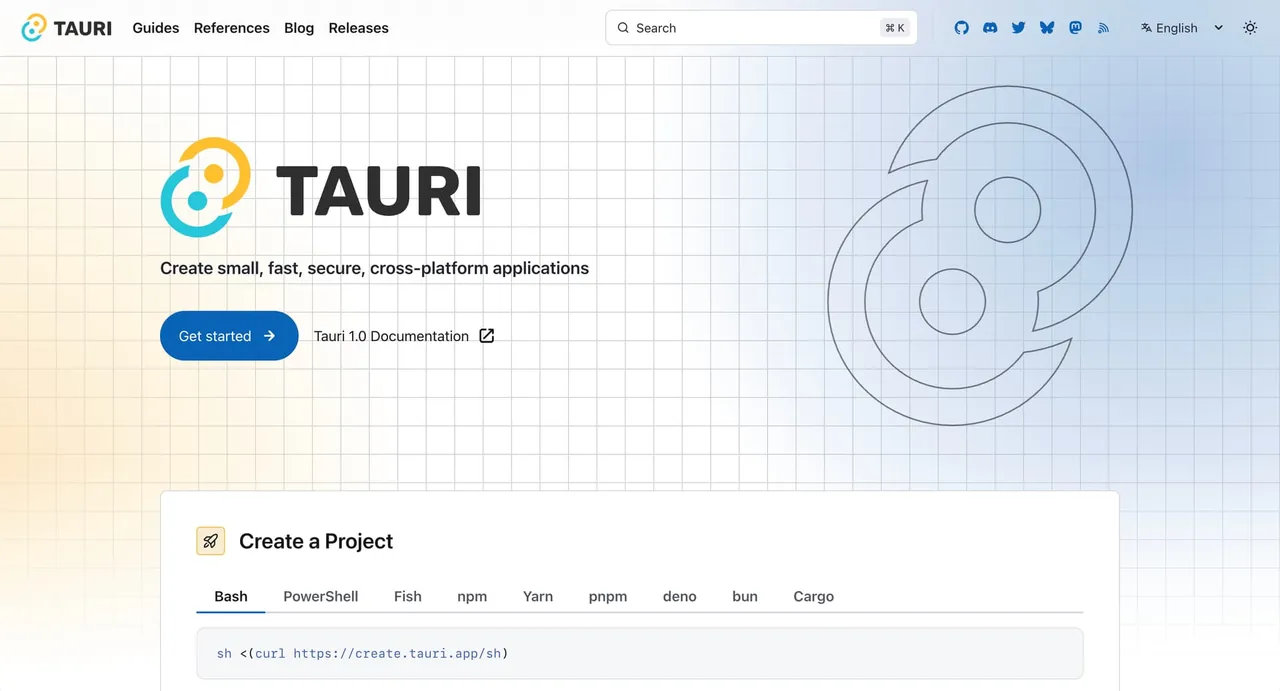Open the Tauri GitHub repository icon

point(961,28)
